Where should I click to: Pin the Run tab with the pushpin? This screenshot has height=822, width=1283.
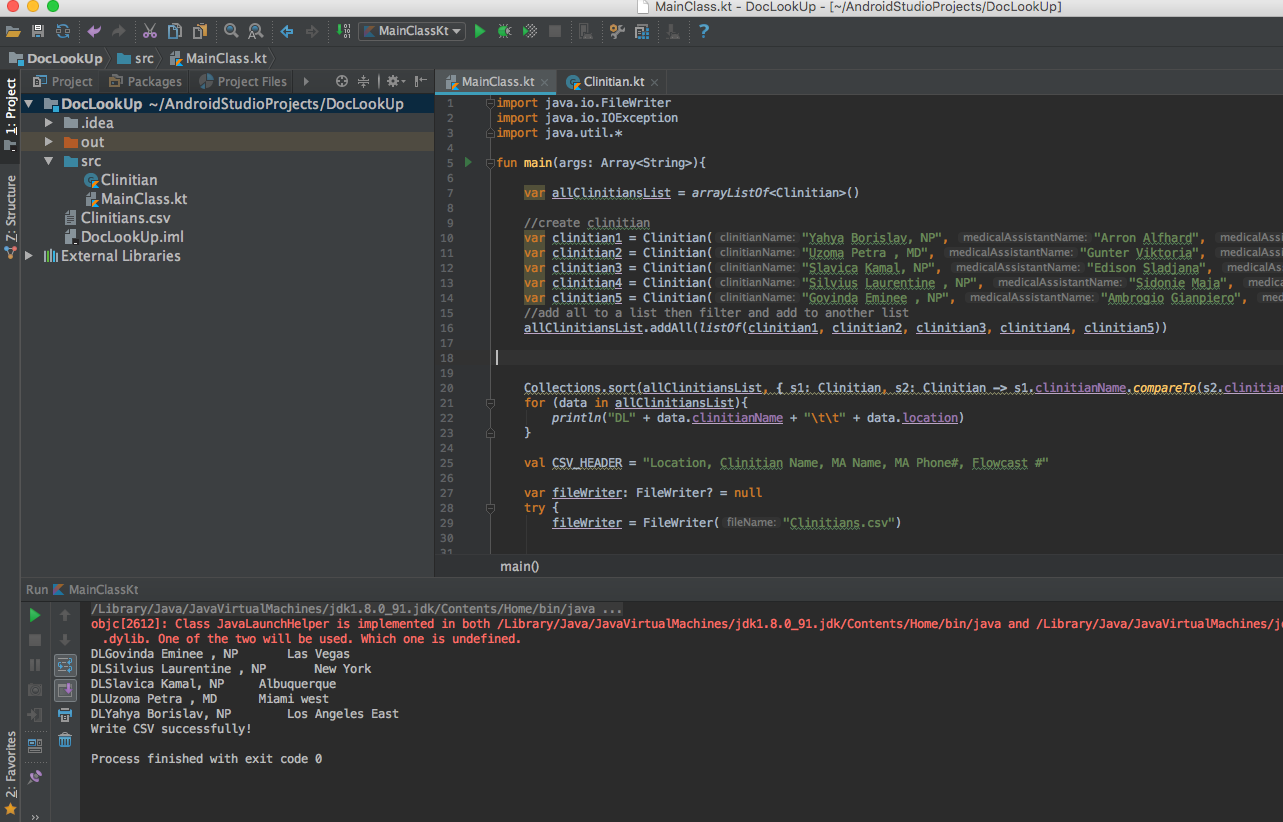point(35,775)
